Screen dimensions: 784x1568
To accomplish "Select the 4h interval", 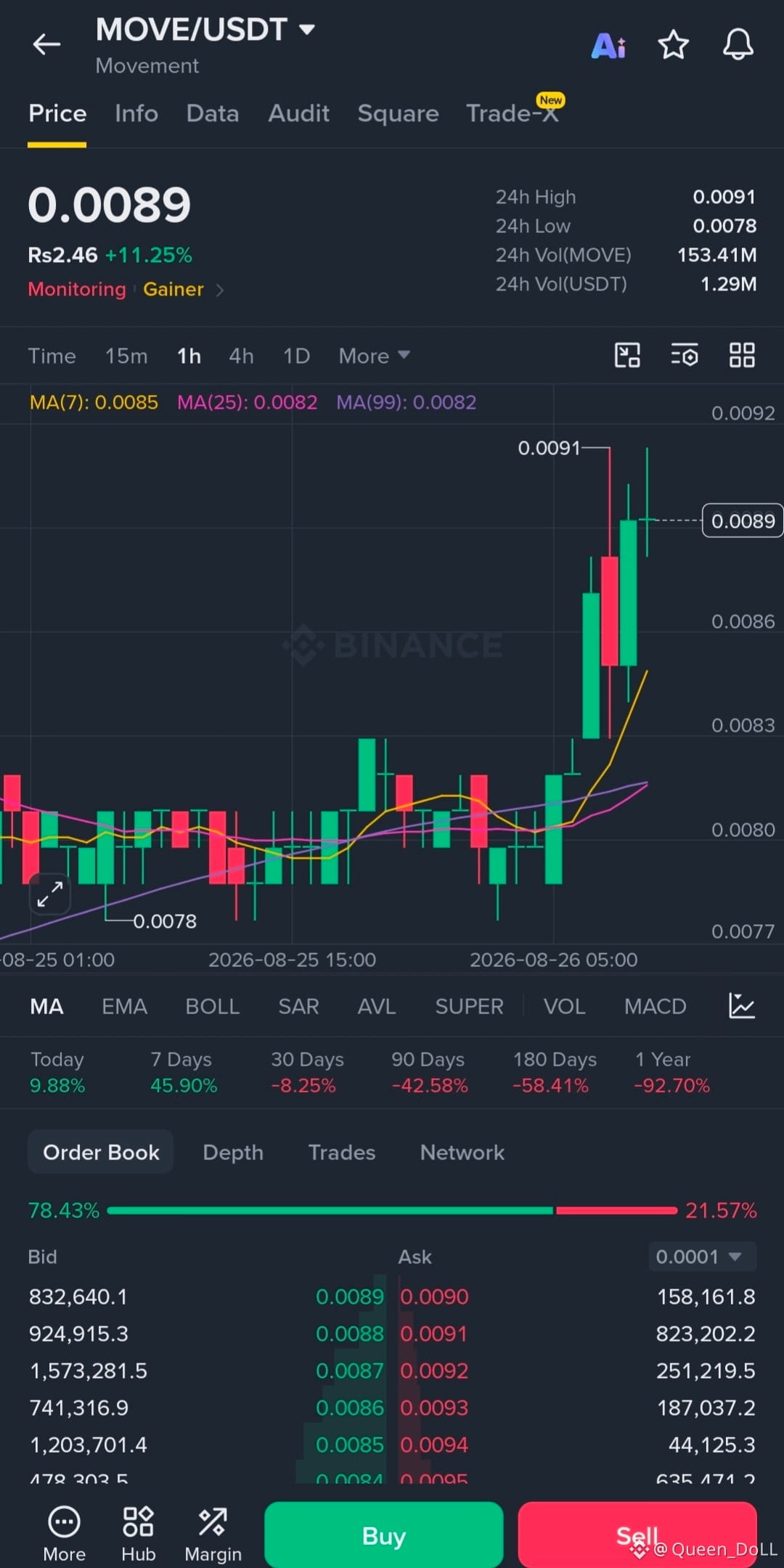I will [241, 356].
